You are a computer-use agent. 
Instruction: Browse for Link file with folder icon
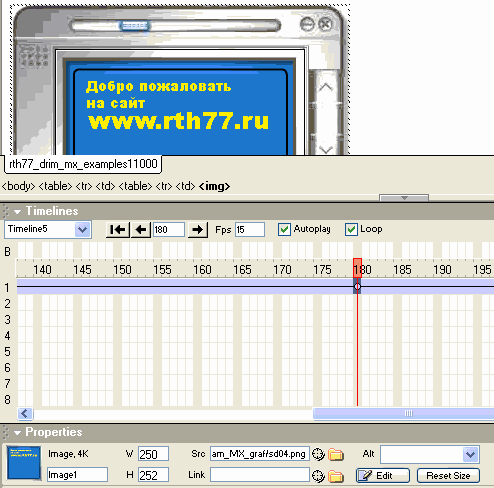point(336,476)
